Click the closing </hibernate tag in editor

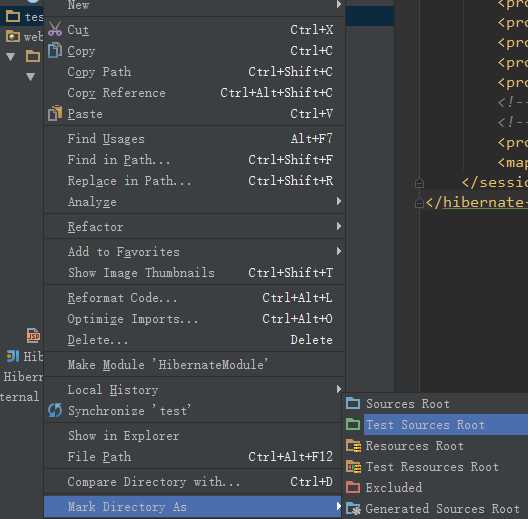pos(476,202)
